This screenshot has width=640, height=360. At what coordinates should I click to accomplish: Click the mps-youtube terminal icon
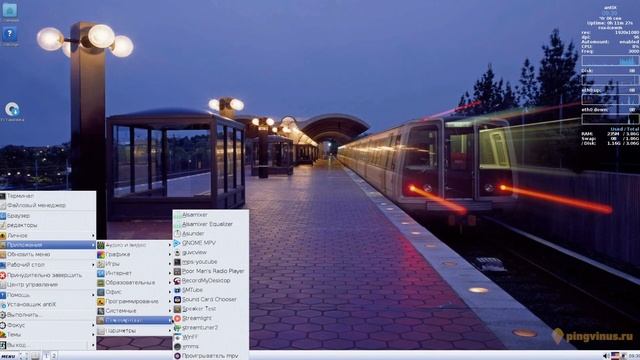pyautogui.click(x=177, y=262)
